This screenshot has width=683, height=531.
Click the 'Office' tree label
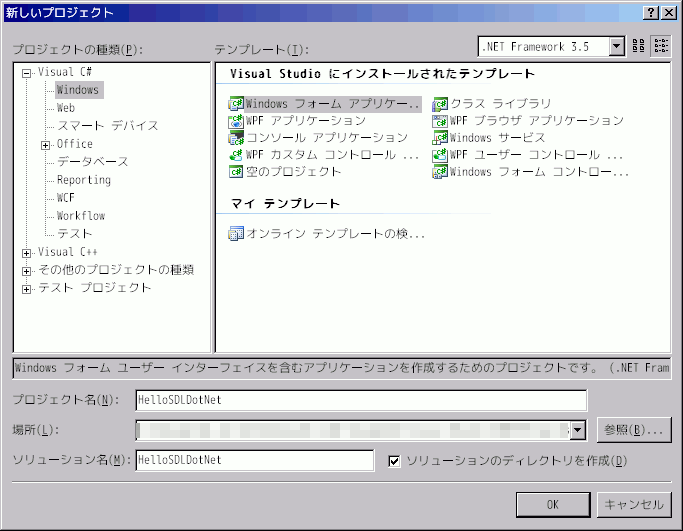coord(74,144)
